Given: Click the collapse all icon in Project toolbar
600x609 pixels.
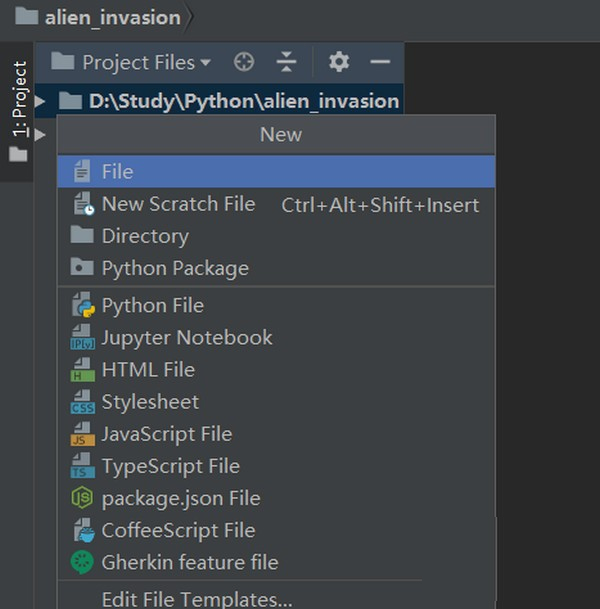Looking at the screenshot, I should 287,62.
